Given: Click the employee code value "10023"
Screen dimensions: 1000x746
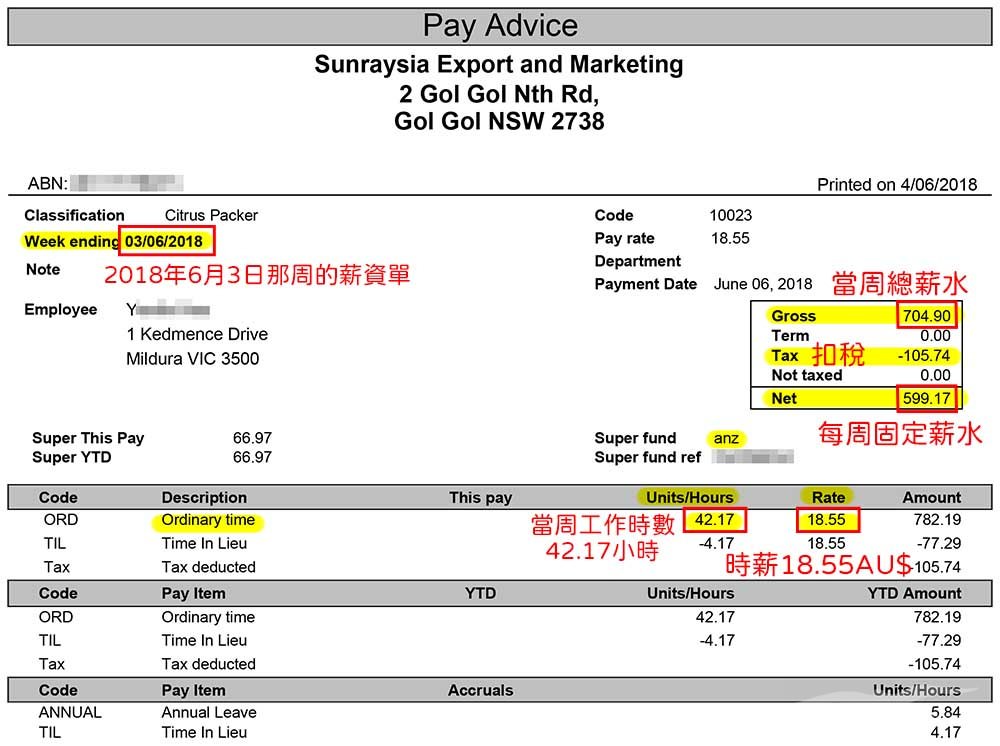Looking at the screenshot, I should (731, 215).
